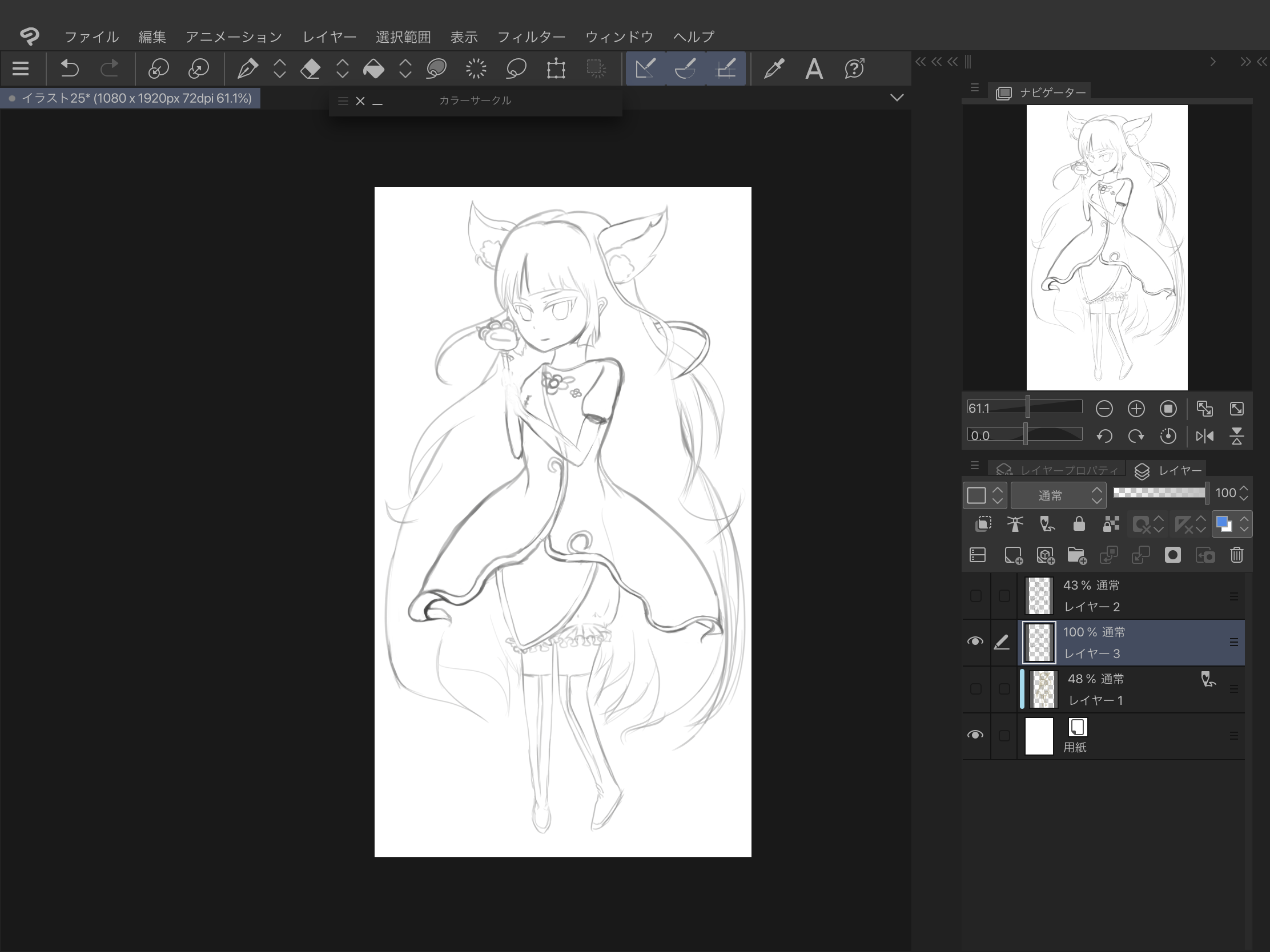1270x952 pixels.
Task: Select the Lasso selection tool
Action: click(x=516, y=69)
